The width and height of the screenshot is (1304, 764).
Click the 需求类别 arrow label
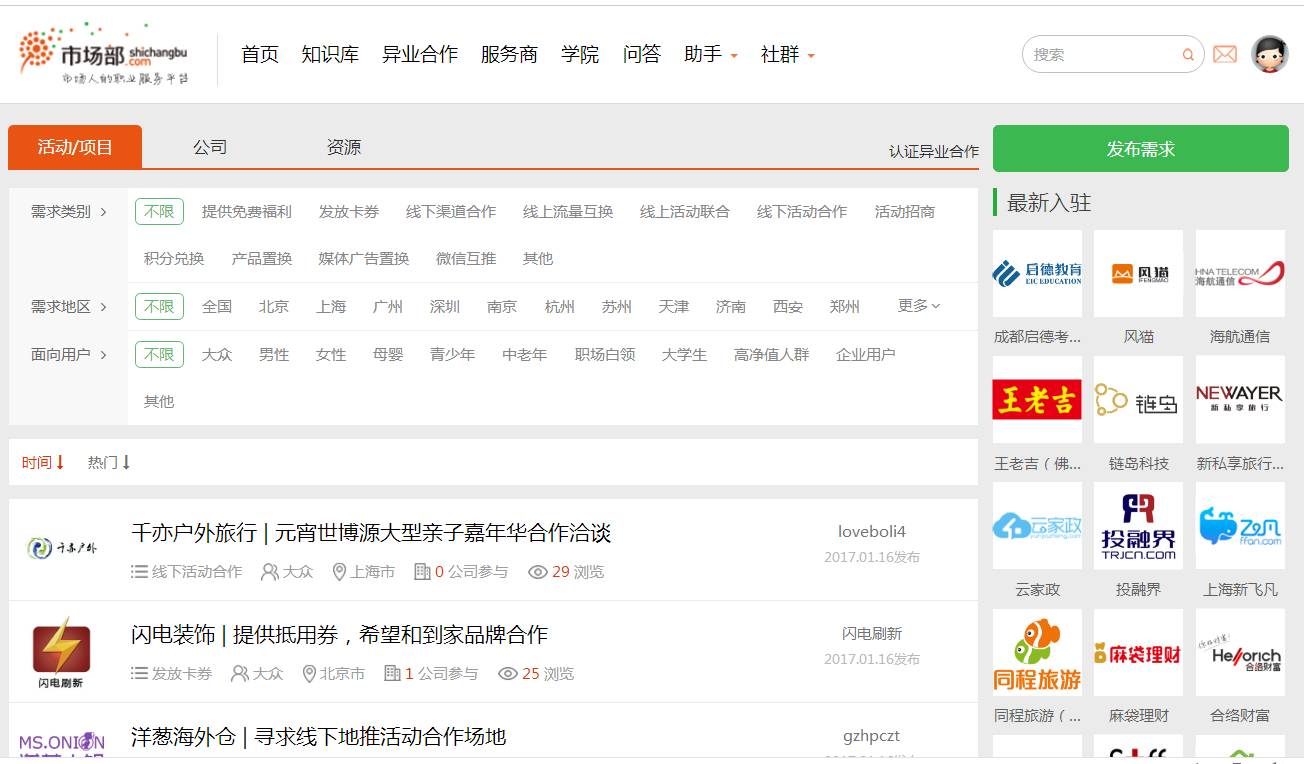click(69, 211)
